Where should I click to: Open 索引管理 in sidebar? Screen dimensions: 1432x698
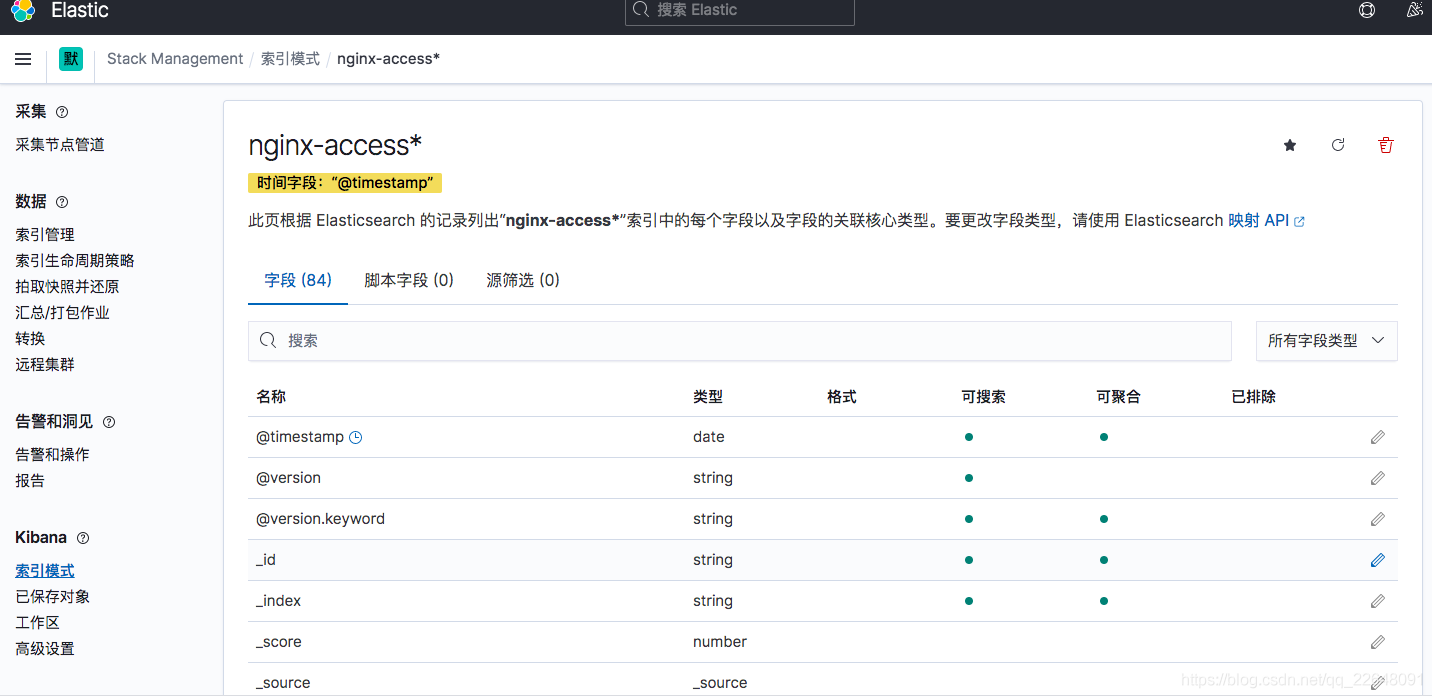pyautogui.click(x=45, y=235)
